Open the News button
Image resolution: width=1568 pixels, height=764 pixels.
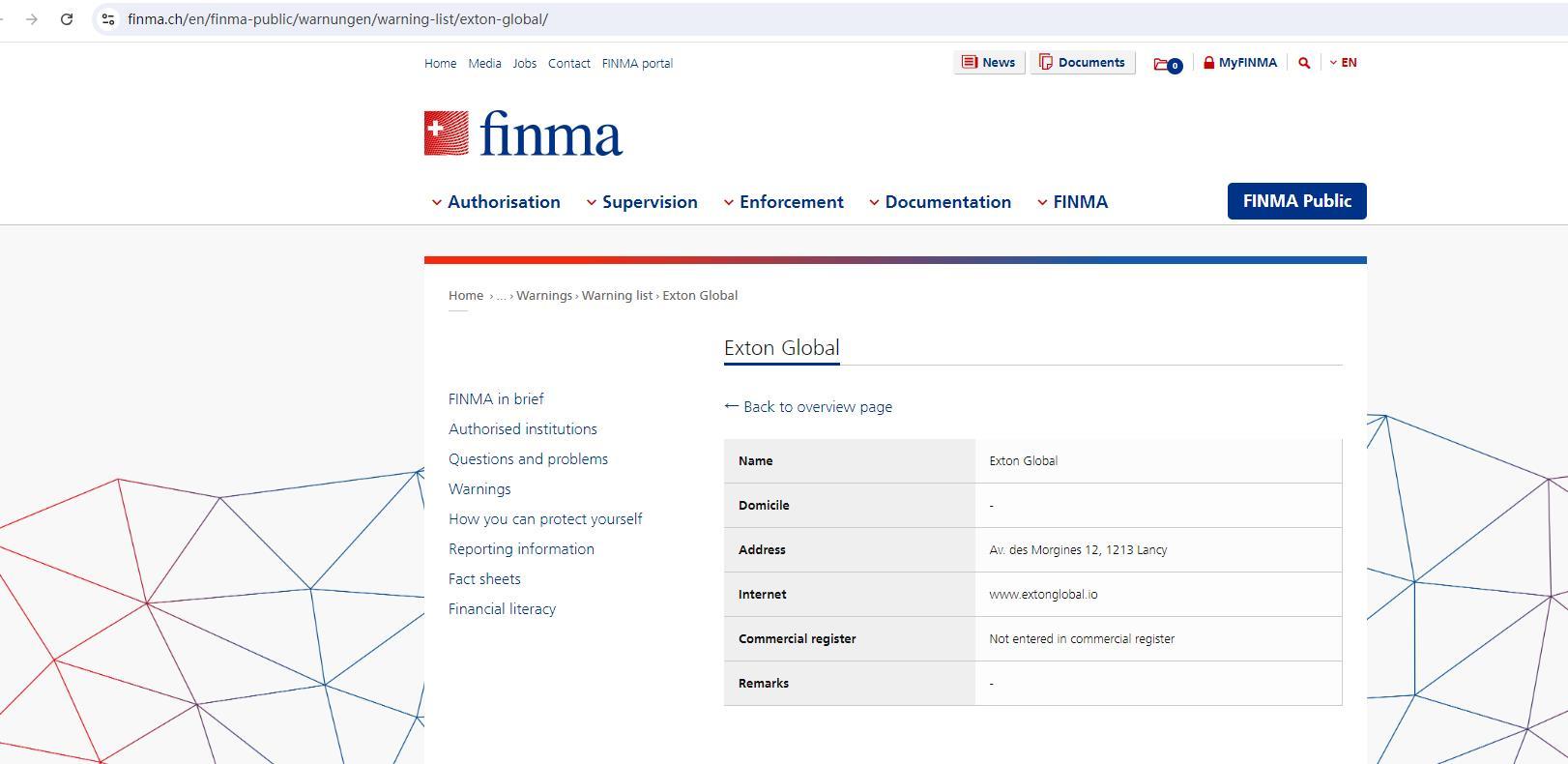pyautogui.click(x=989, y=63)
